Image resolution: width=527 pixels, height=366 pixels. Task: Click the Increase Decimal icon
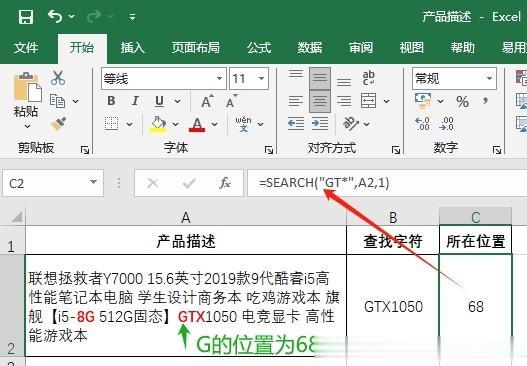point(422,124)
